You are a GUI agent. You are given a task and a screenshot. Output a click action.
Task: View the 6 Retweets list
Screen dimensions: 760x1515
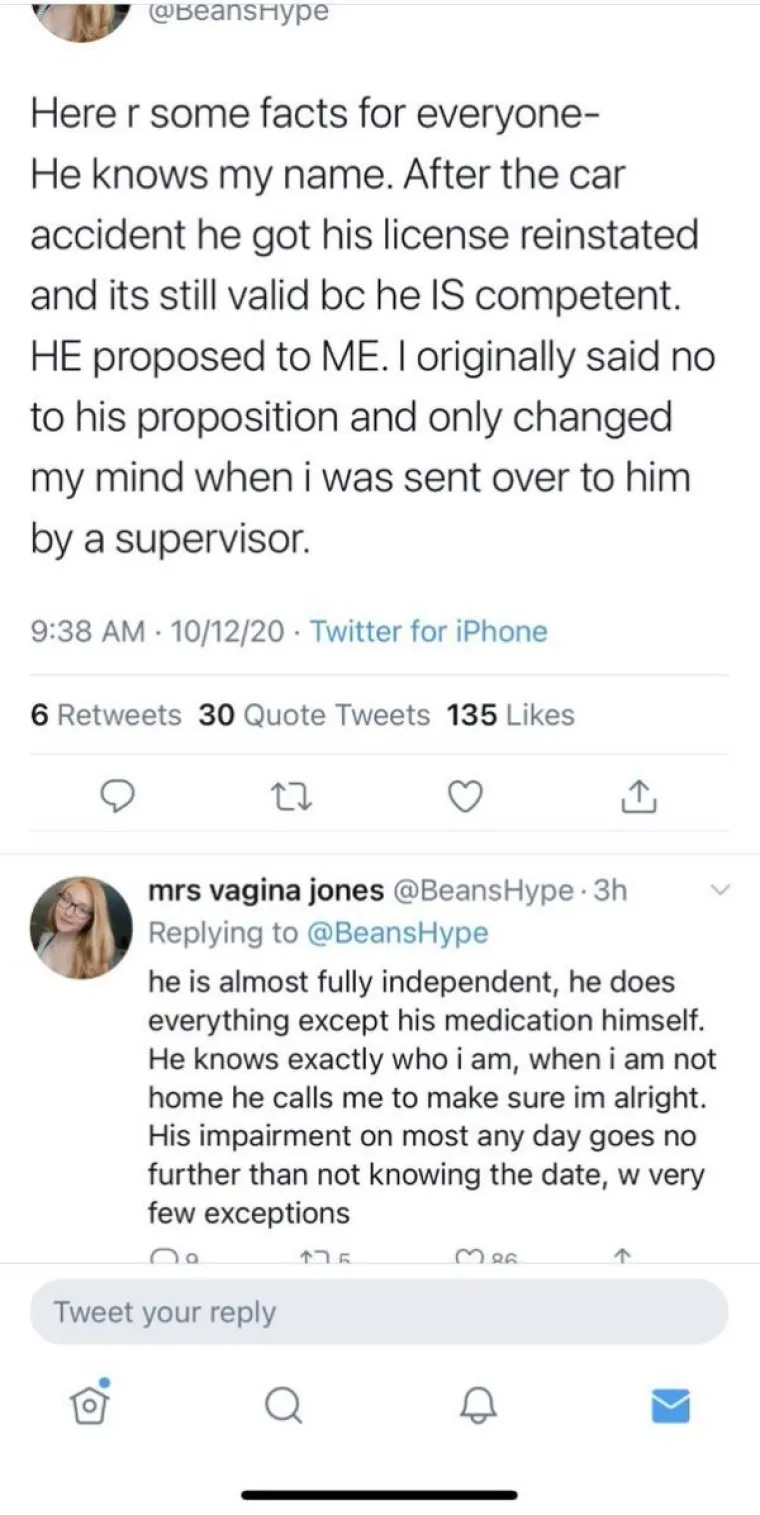(x=106, y=715)
